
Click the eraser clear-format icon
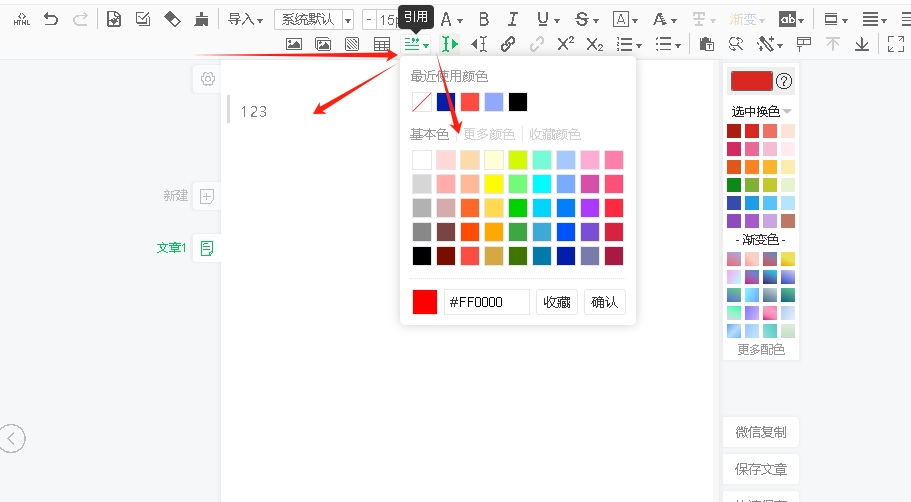172,19
